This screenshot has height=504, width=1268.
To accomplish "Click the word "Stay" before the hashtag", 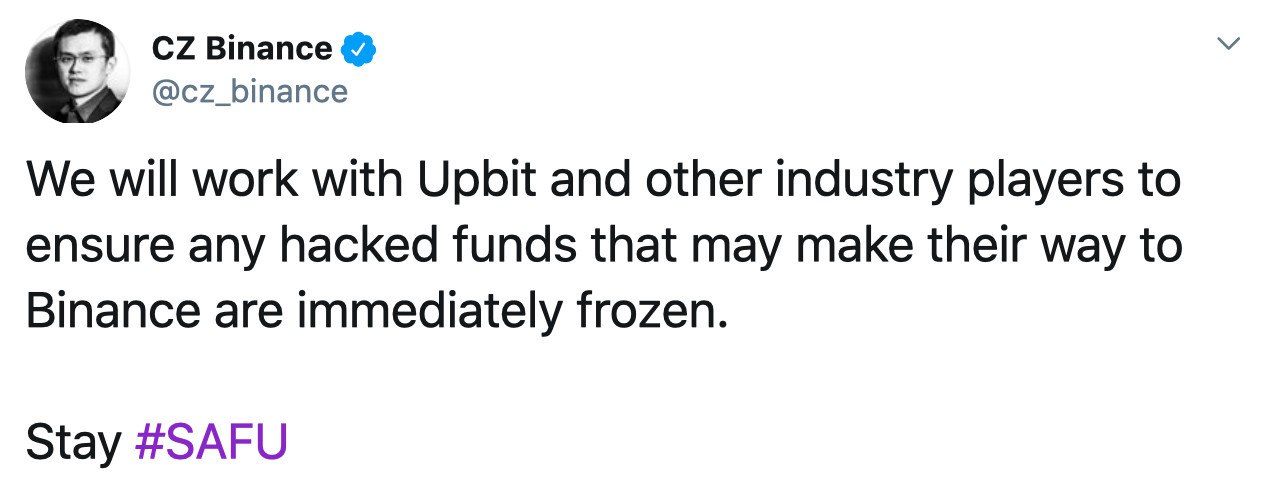I will pos(72,441).
